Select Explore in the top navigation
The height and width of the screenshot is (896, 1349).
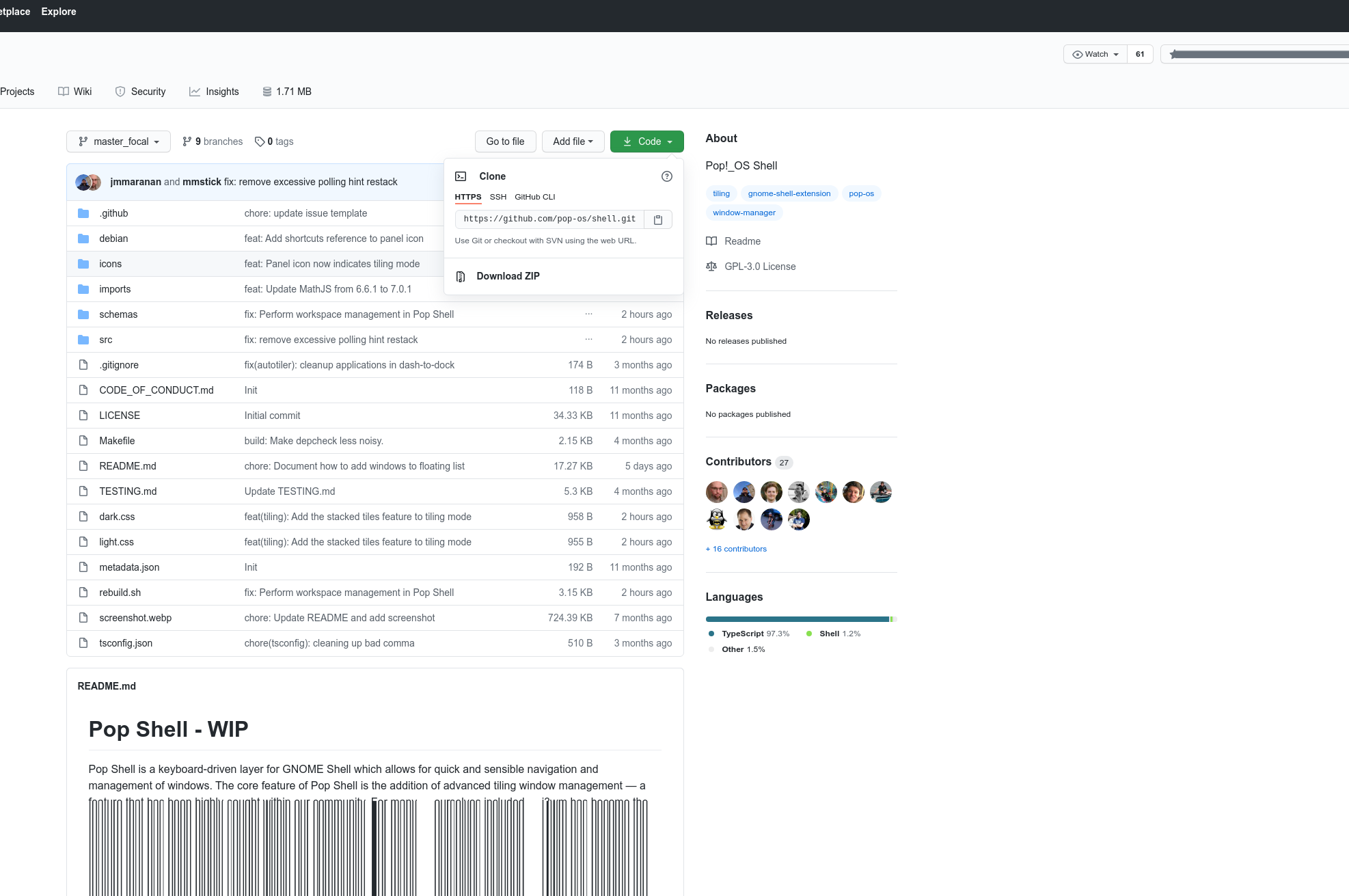tap(58, 12)
